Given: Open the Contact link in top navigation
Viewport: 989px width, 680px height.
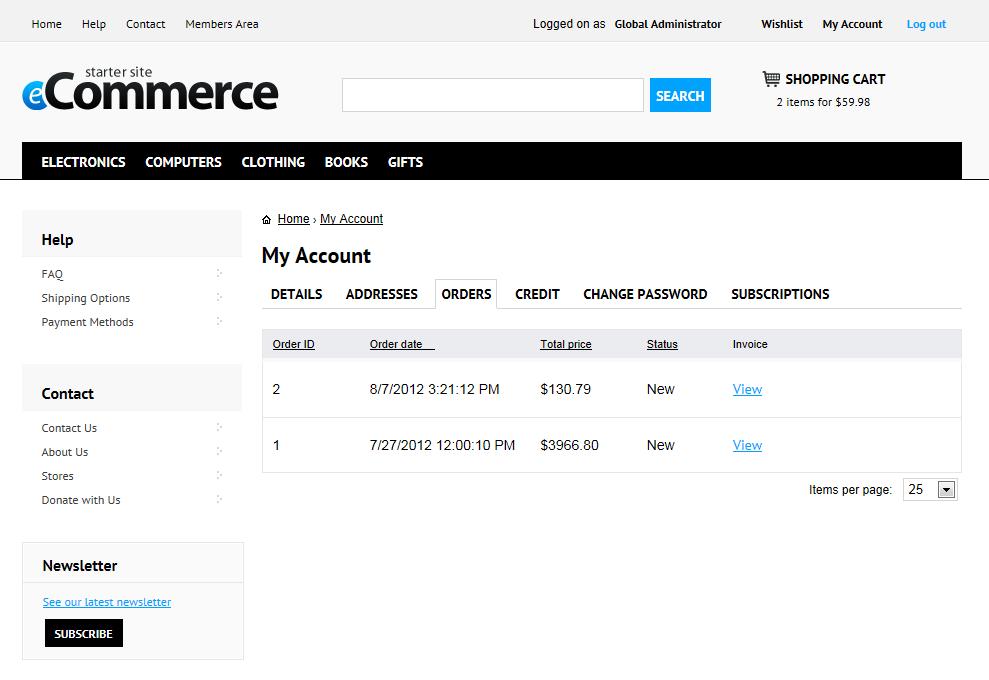Looking at the screenshot, I should (146, 24).
